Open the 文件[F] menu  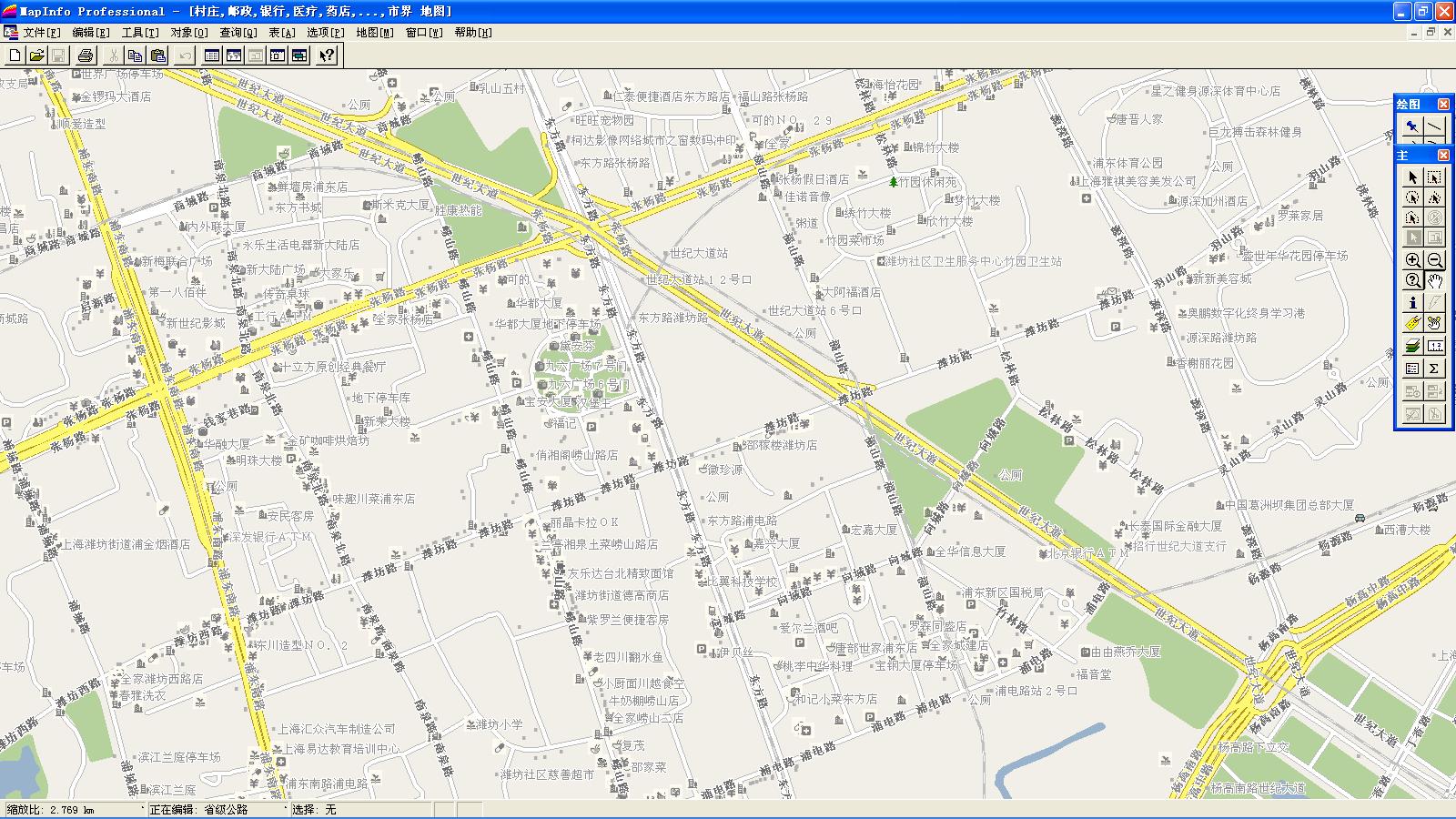[x=42, y=33]
